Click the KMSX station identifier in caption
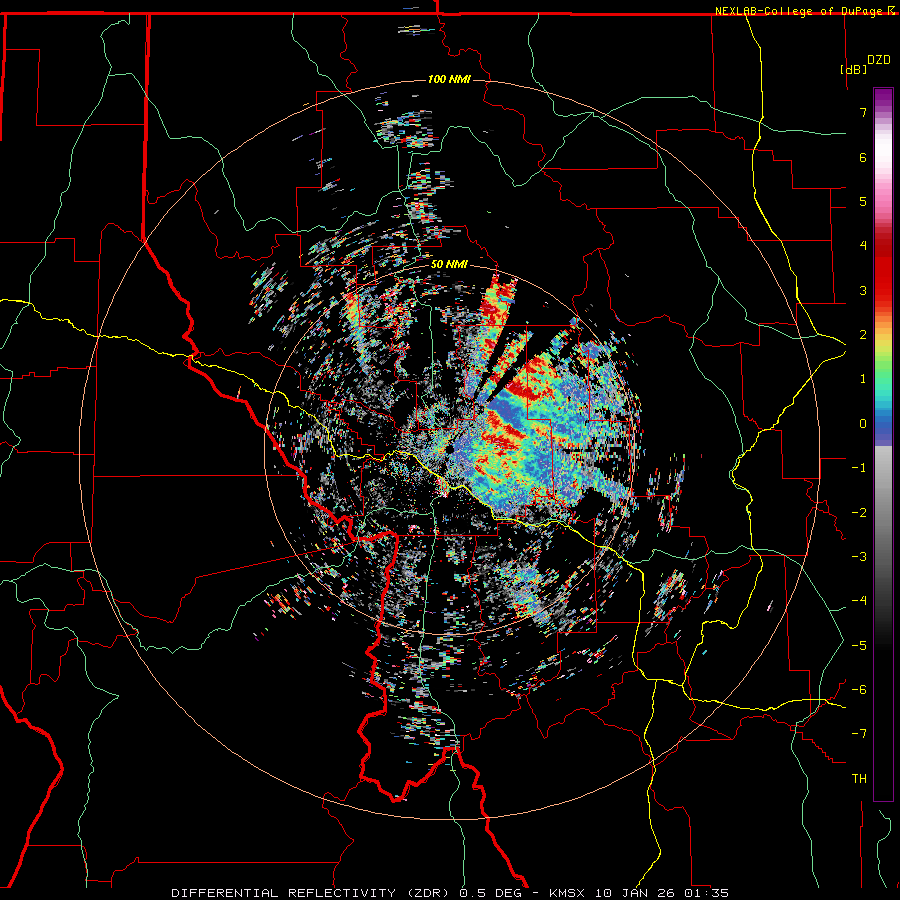Image resolution: width=900 pixels, height=900 pixels. (569, 893)
